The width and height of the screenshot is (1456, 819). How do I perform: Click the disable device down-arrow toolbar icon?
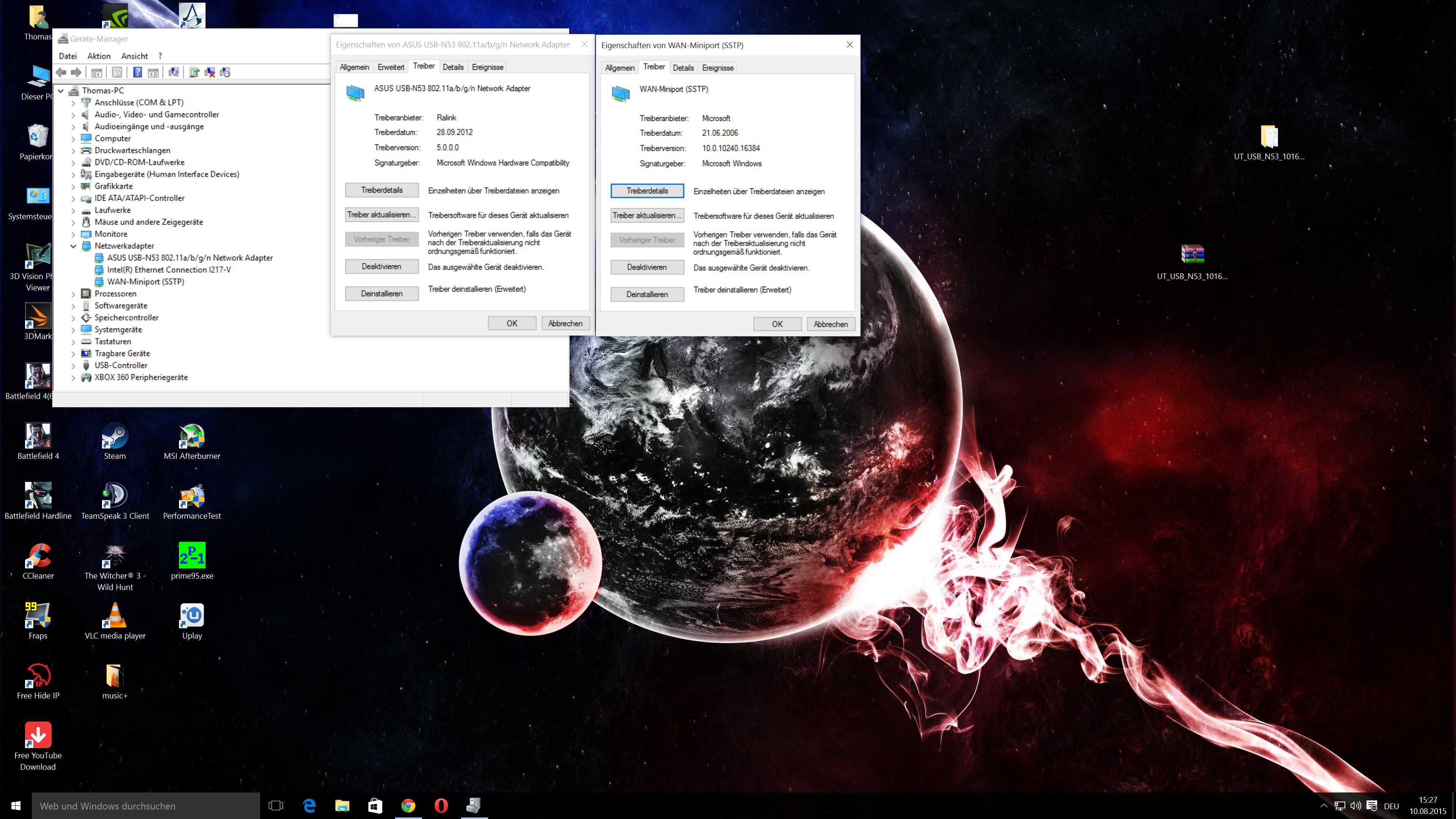click(x=226, y=72)
